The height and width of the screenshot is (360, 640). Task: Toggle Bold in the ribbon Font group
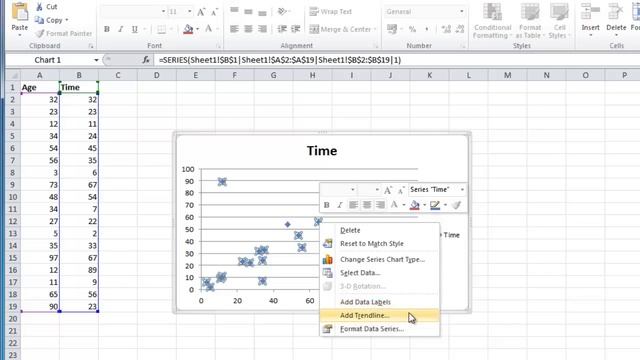click(x=107, y=29)
